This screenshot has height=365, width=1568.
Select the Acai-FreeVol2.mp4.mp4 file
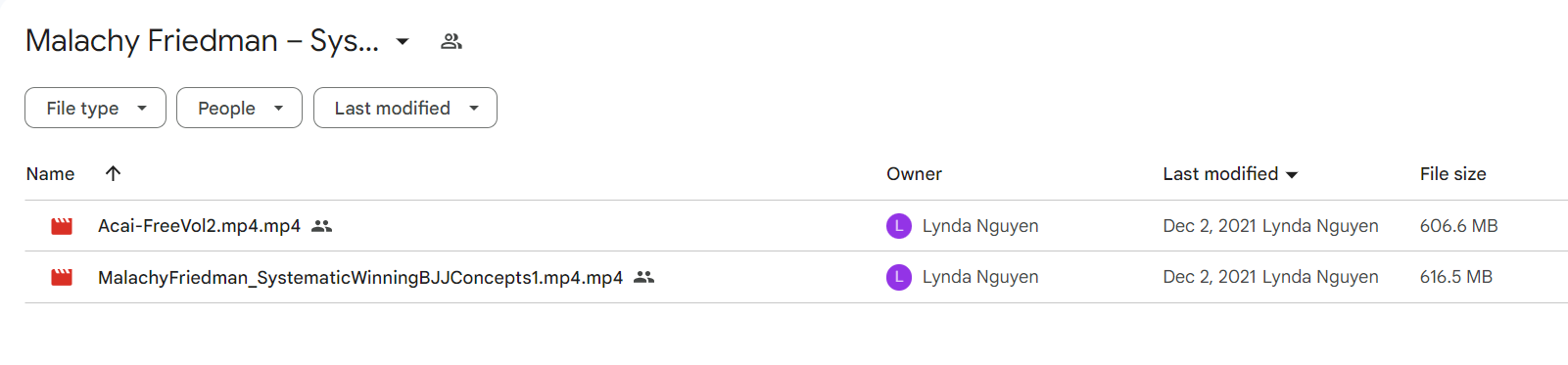pyautogui.click(x=199, y=226)
